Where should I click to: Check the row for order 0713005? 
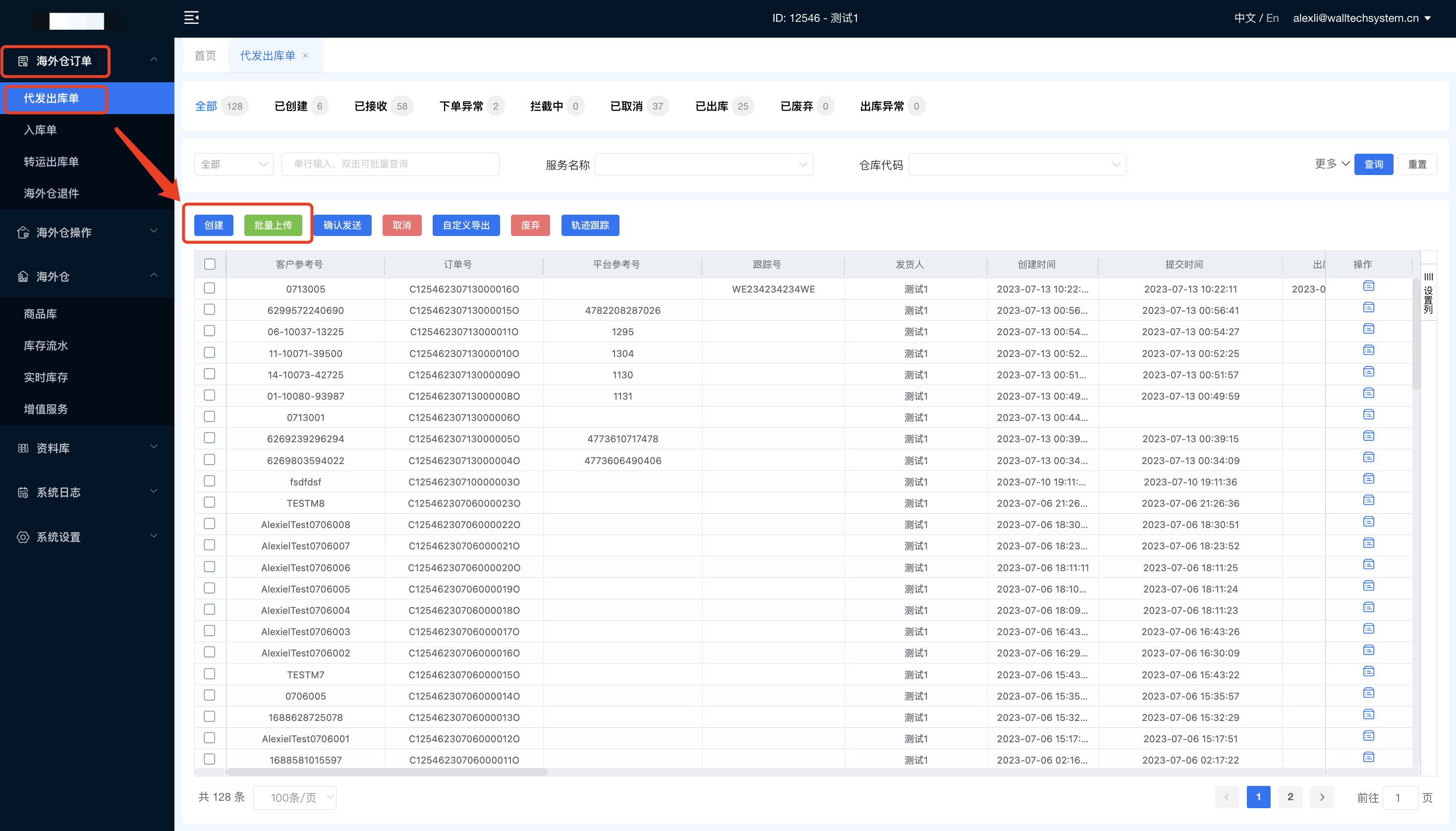coord(210,288)
